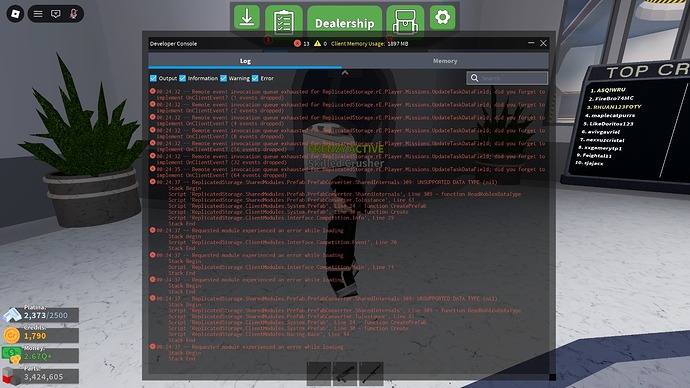Uncheck the Error filter checkbox
The height and width of the screenshot is (388, 690).
[255, 78]
